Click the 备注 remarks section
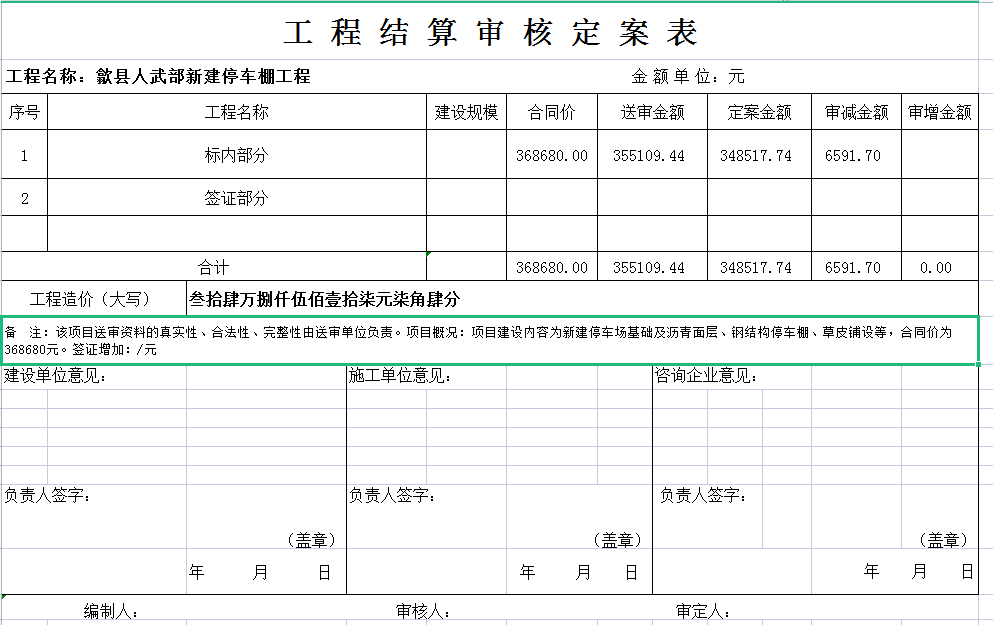Viewport: 993px width, 625px height. tap(400, 340)
